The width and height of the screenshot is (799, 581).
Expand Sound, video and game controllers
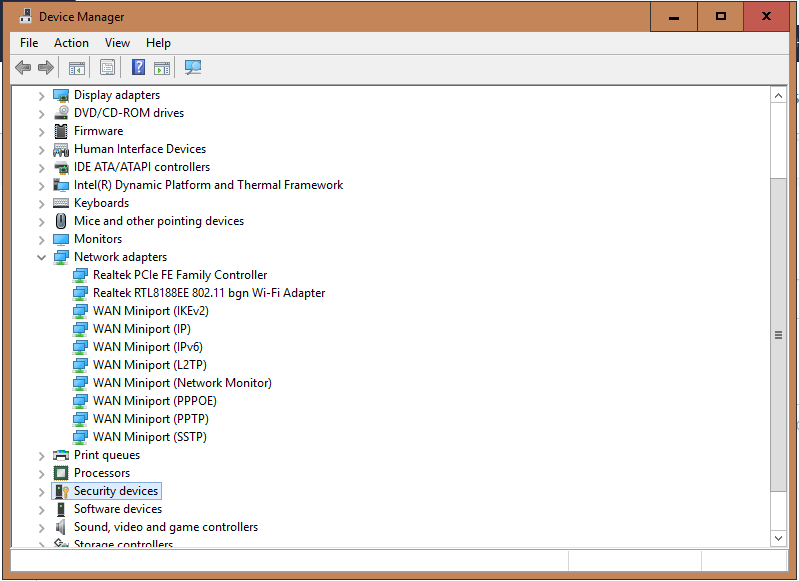point(41,527)
